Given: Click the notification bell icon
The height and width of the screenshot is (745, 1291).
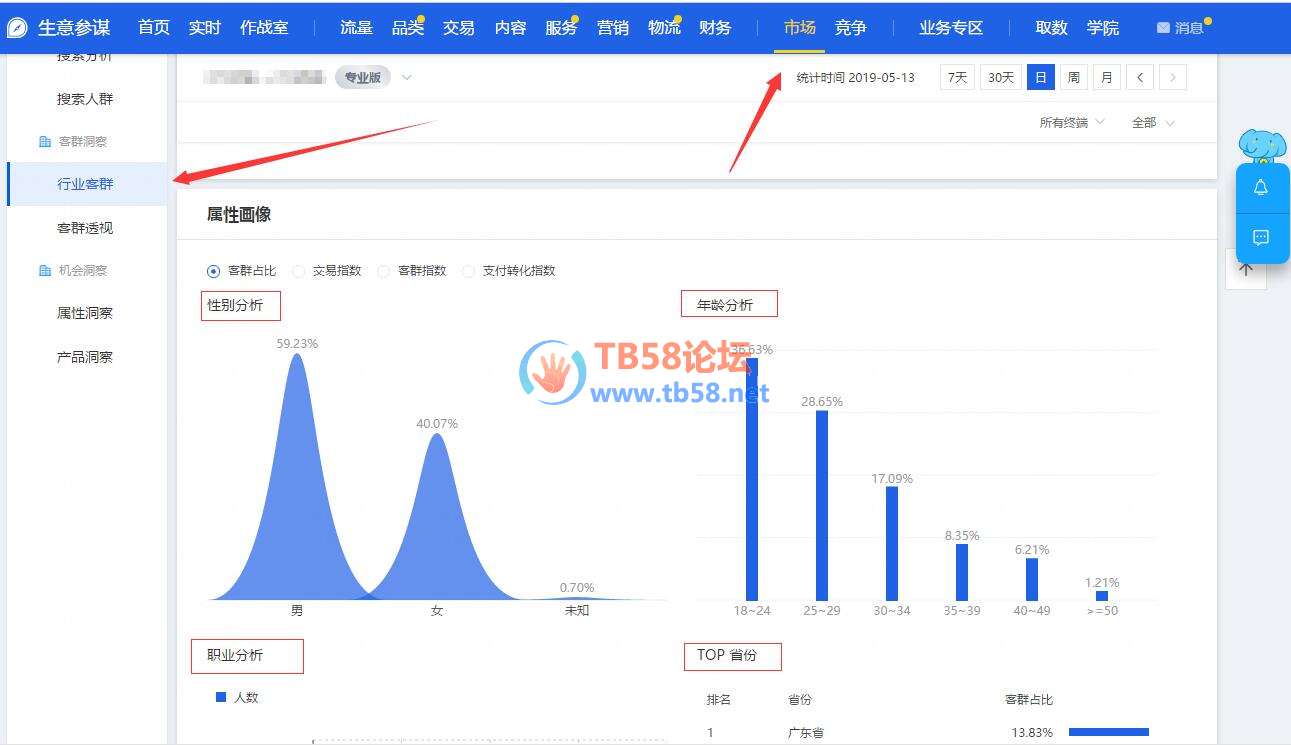Looking at the screenshot, I should 1261,188.
